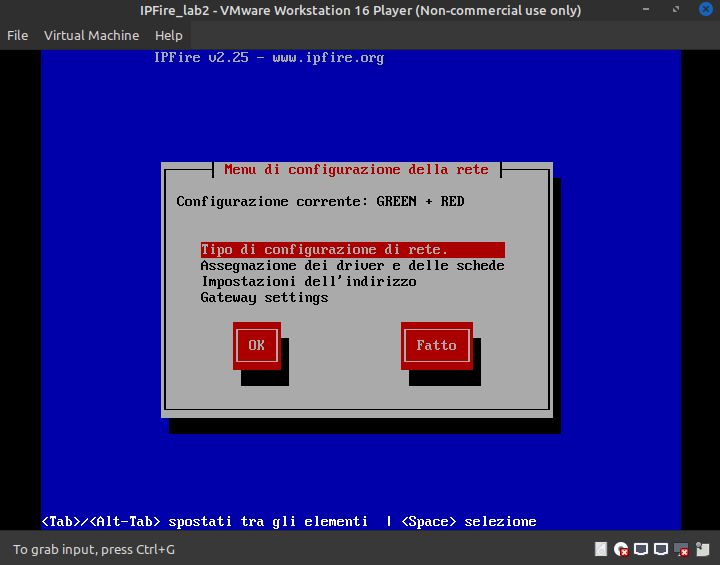Screen dimensions: 720x565
Task: Click the disconnected display device icon
Action: [681, 549]
